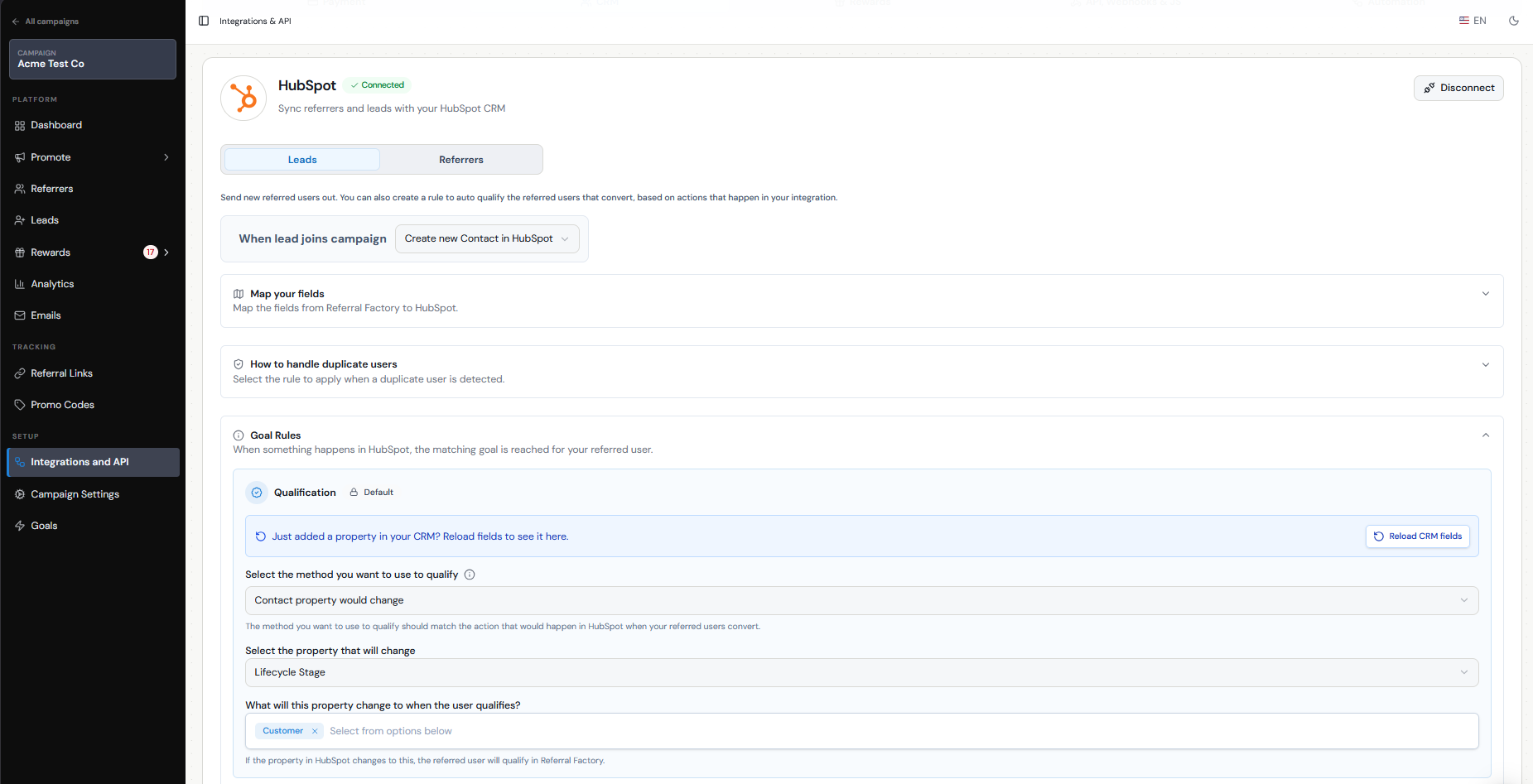Collapse the Goal Rules section
Image resolution: width=1533 pixels, height=784 pixels.
tap(1486, 435)
